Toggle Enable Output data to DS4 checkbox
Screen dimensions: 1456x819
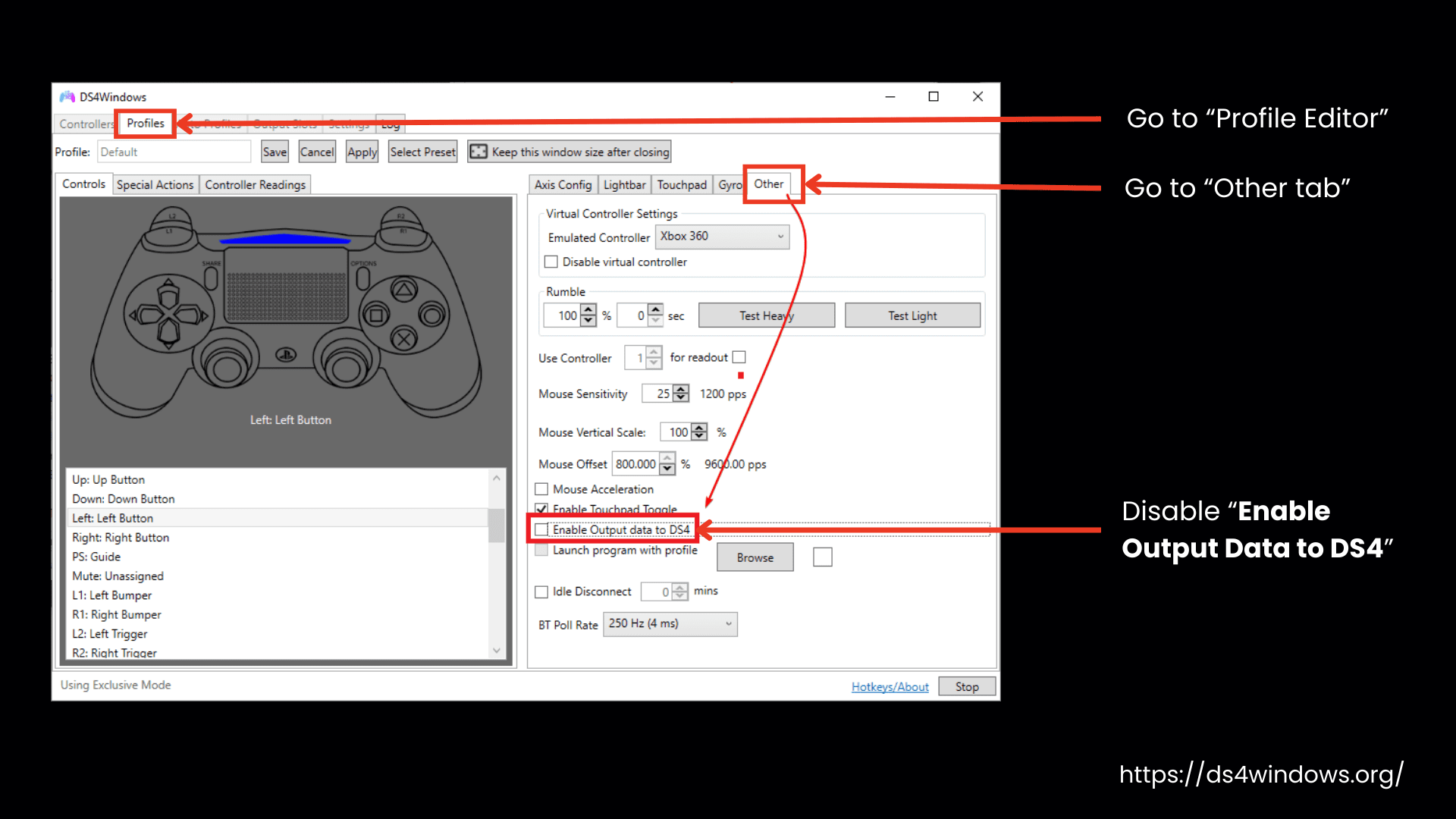point(541,529)
